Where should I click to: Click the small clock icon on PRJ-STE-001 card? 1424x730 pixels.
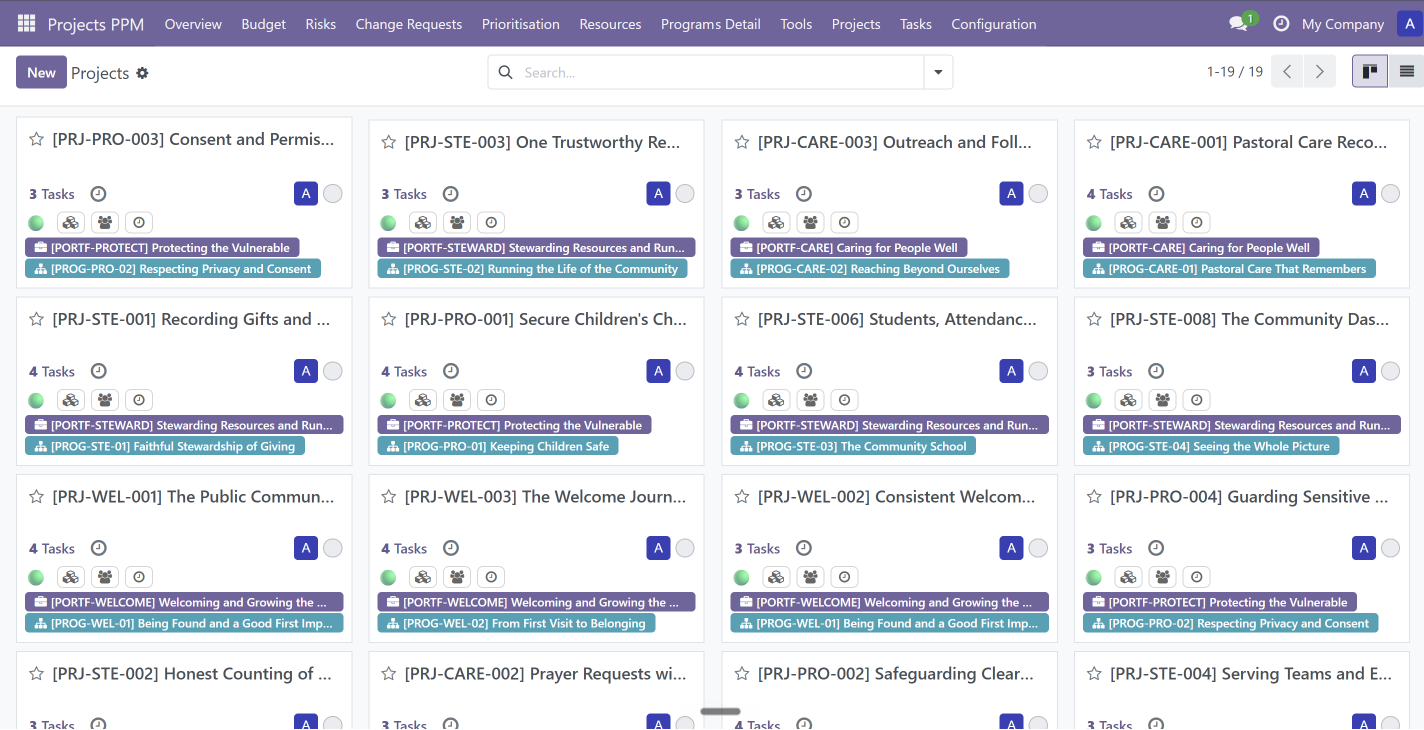[x=139, y=400]
